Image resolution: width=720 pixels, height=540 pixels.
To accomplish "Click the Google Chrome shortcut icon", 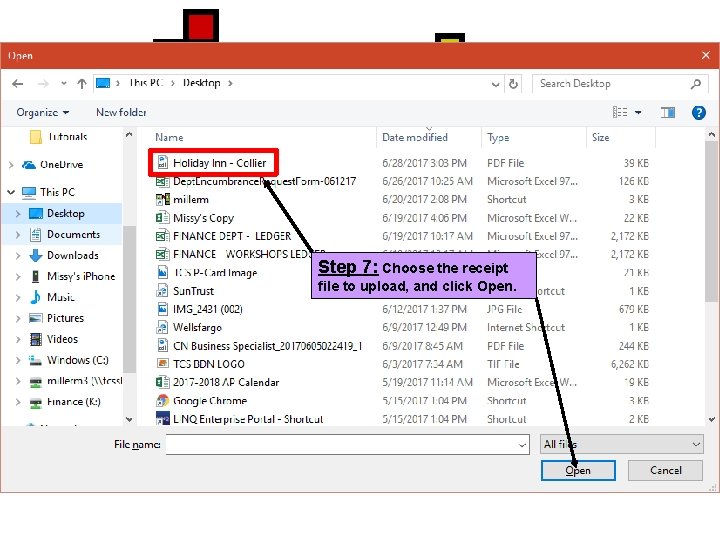I will [x=162, y=400].
